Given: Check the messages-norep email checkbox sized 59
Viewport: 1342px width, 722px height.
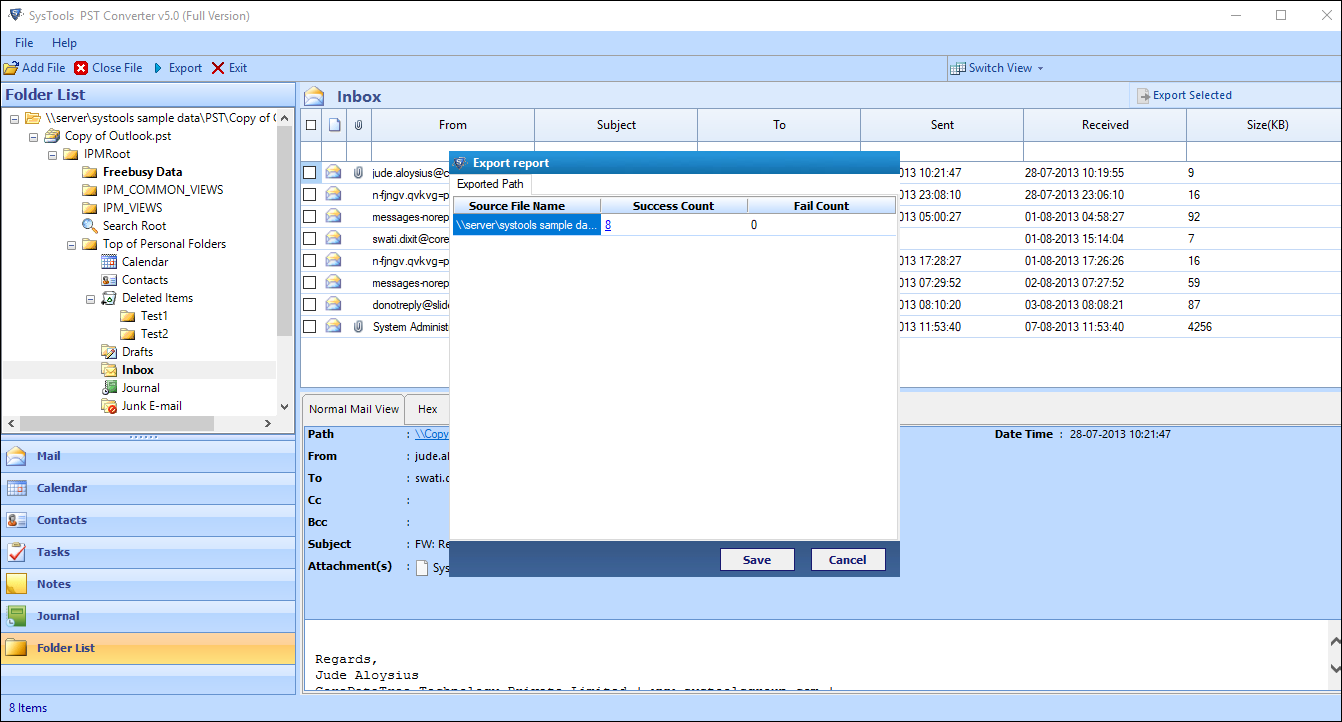Looking at the screenshot, I should tap(310, 282).
